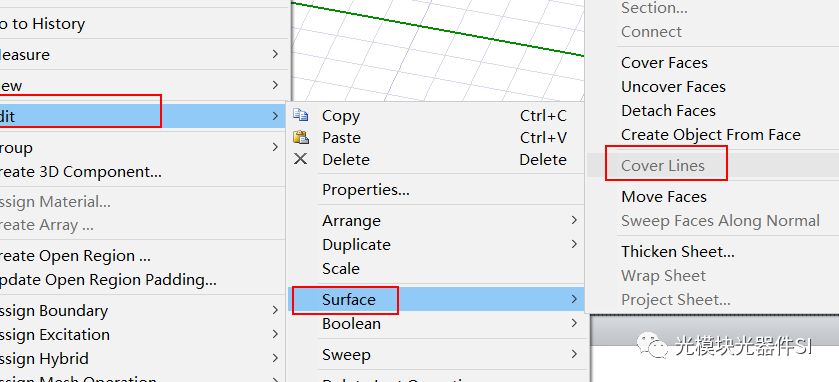Click the Paste clipboard icon
Viewport: 839px width, 382px height.
pos(301,137)
